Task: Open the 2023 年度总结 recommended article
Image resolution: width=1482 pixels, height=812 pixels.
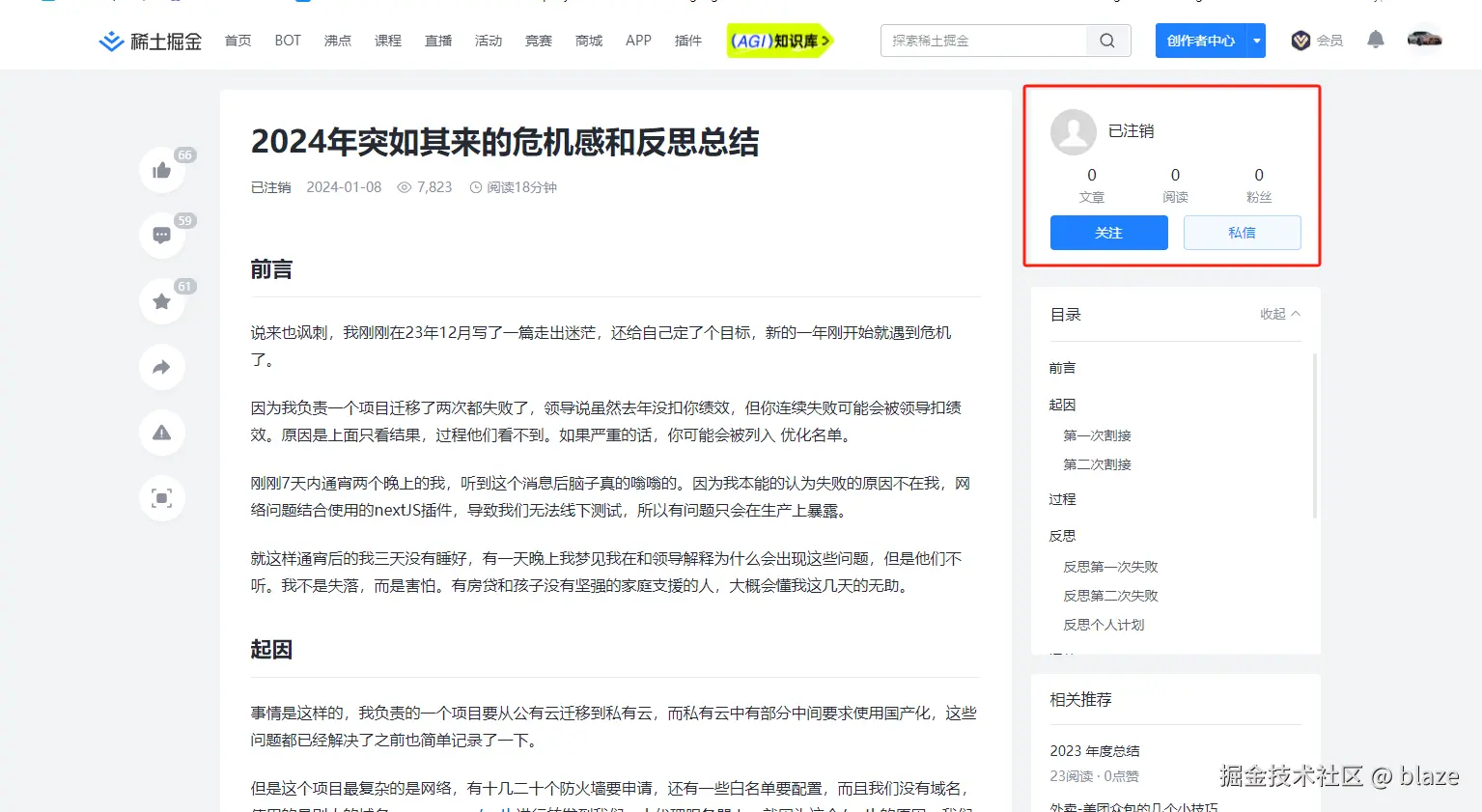Action: point(1094,750)
